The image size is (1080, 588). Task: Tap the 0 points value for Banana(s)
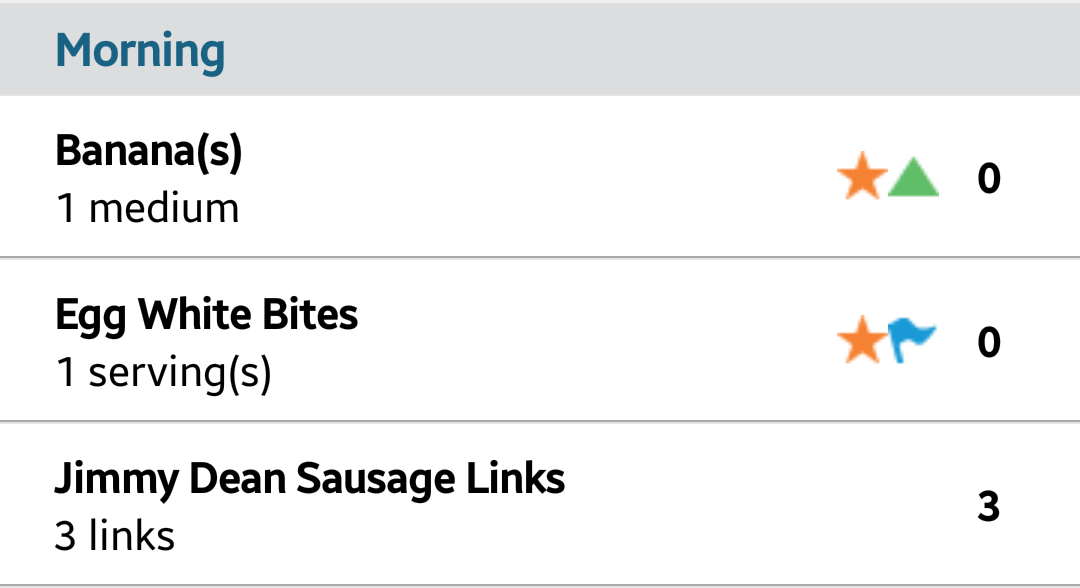pos(988,178)
